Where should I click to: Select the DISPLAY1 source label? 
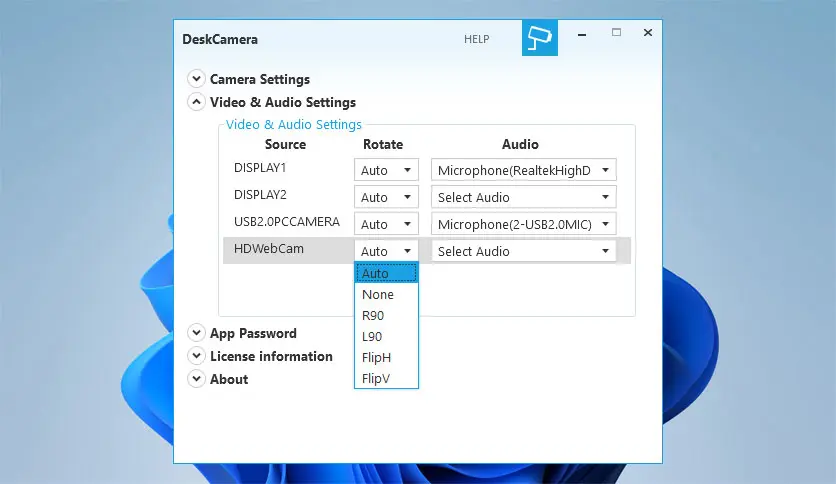click(x=260, y=168)
